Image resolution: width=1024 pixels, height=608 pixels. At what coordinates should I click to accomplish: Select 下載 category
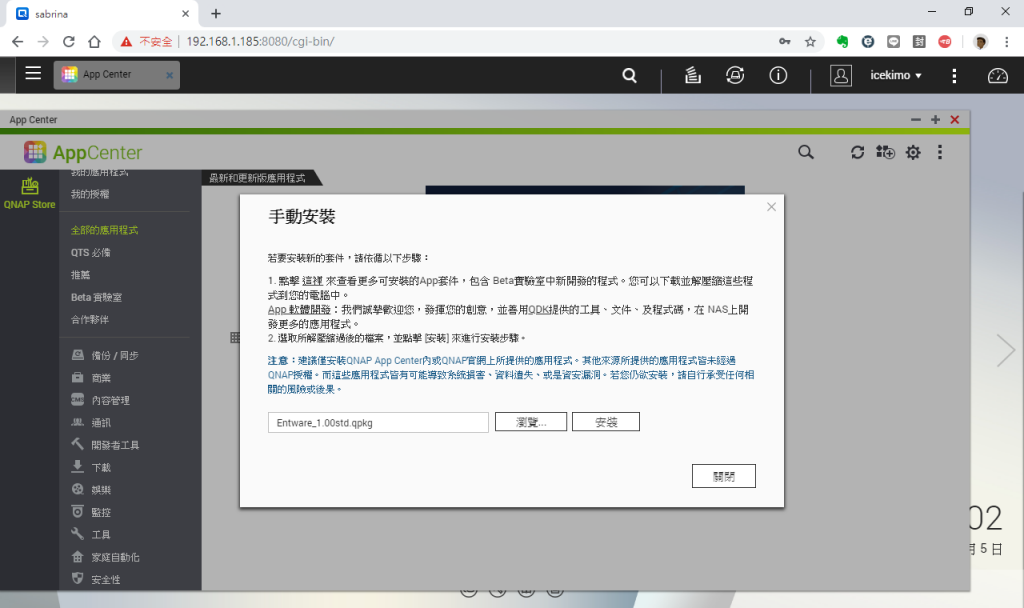click(91, 467)
